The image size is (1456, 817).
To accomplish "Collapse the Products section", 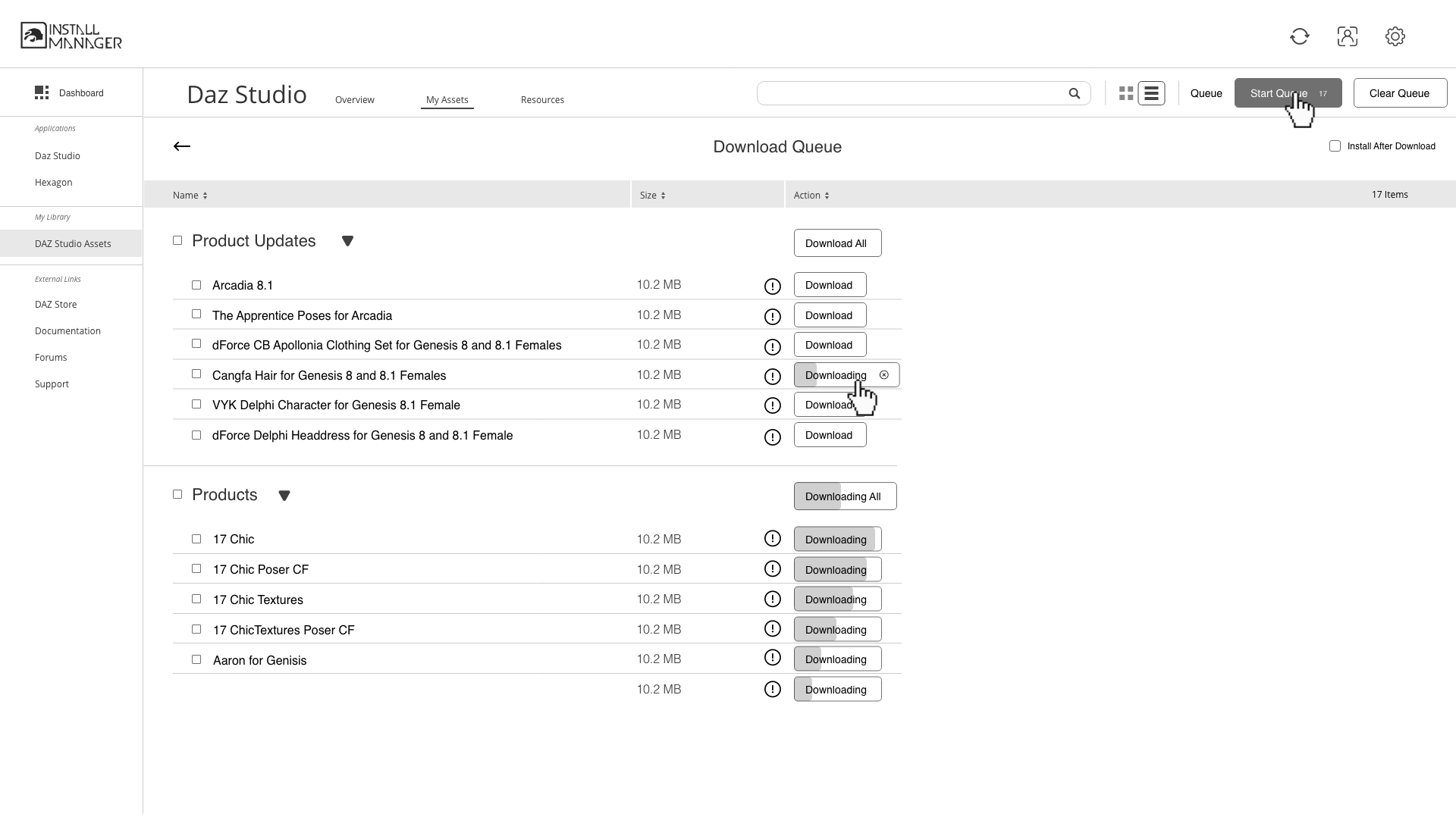I will coord(284,496).
